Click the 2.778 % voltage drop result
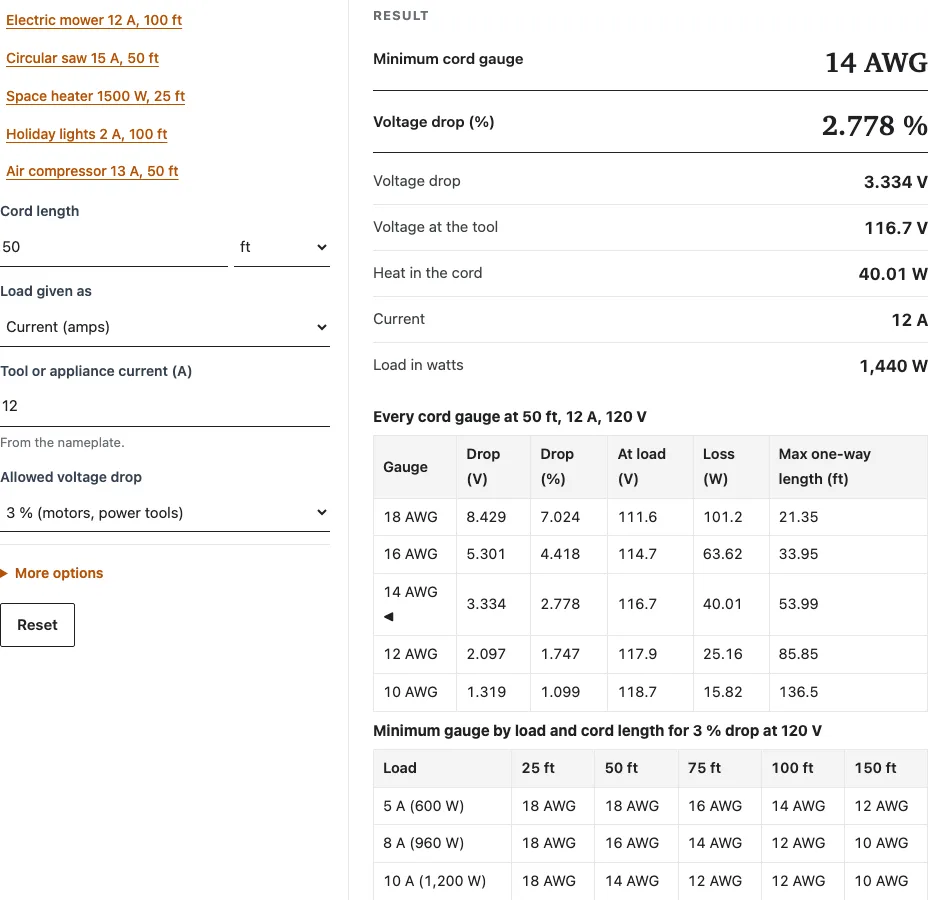This screenshot has height=900, width=928. pyautogui.click(x=874, y=125)
